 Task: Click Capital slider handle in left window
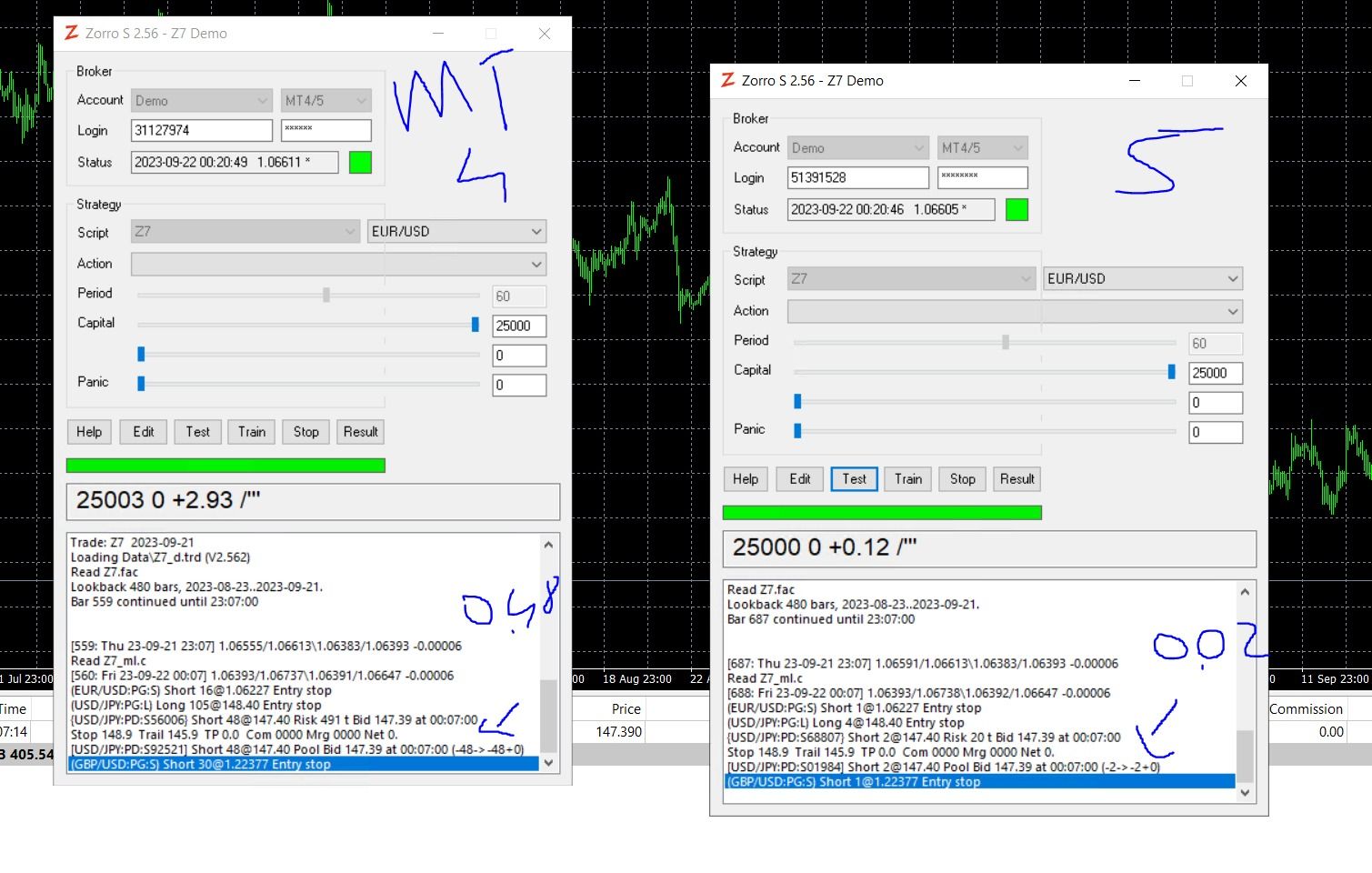coord(475,325)
